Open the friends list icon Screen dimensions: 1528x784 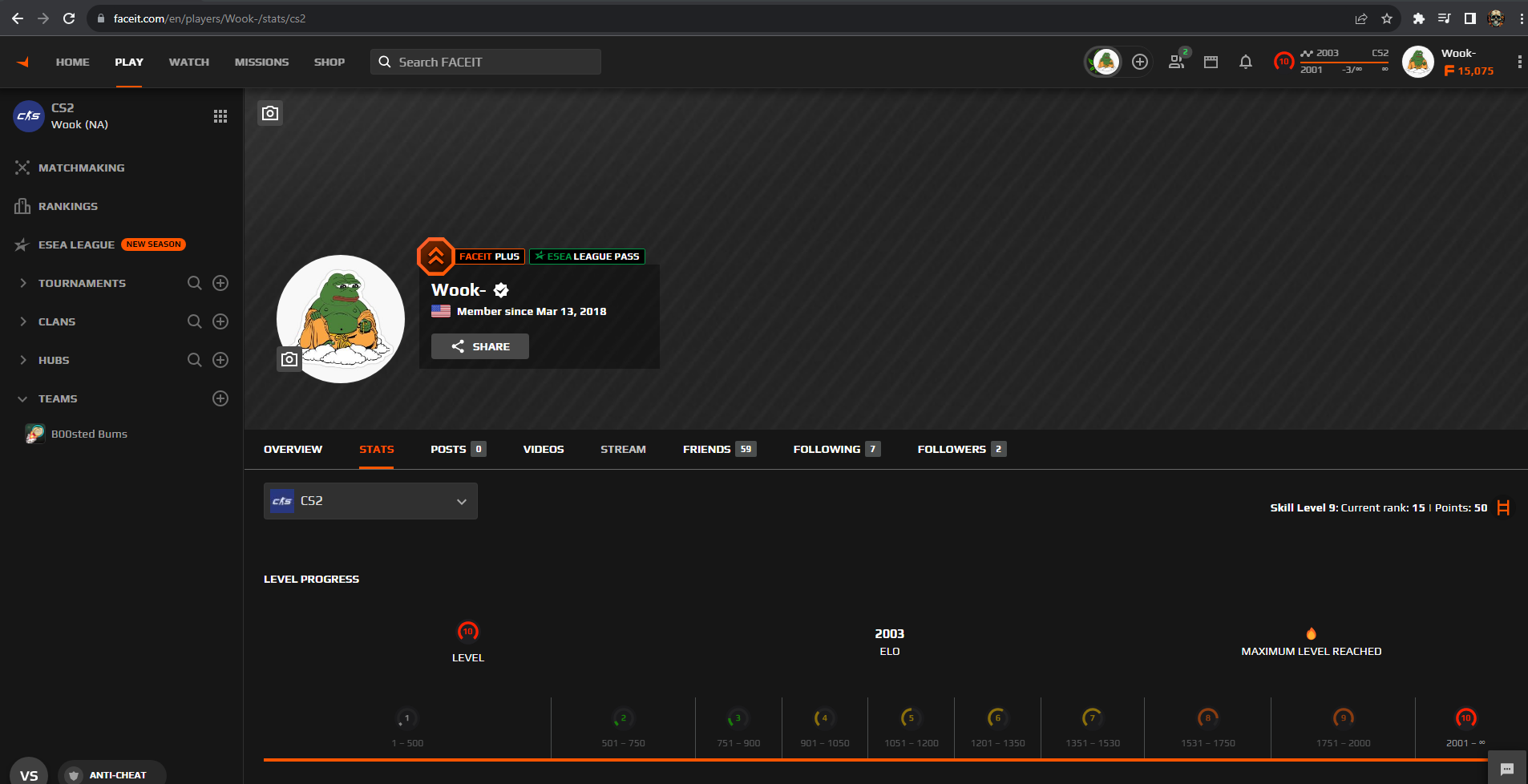(1177, 62)
